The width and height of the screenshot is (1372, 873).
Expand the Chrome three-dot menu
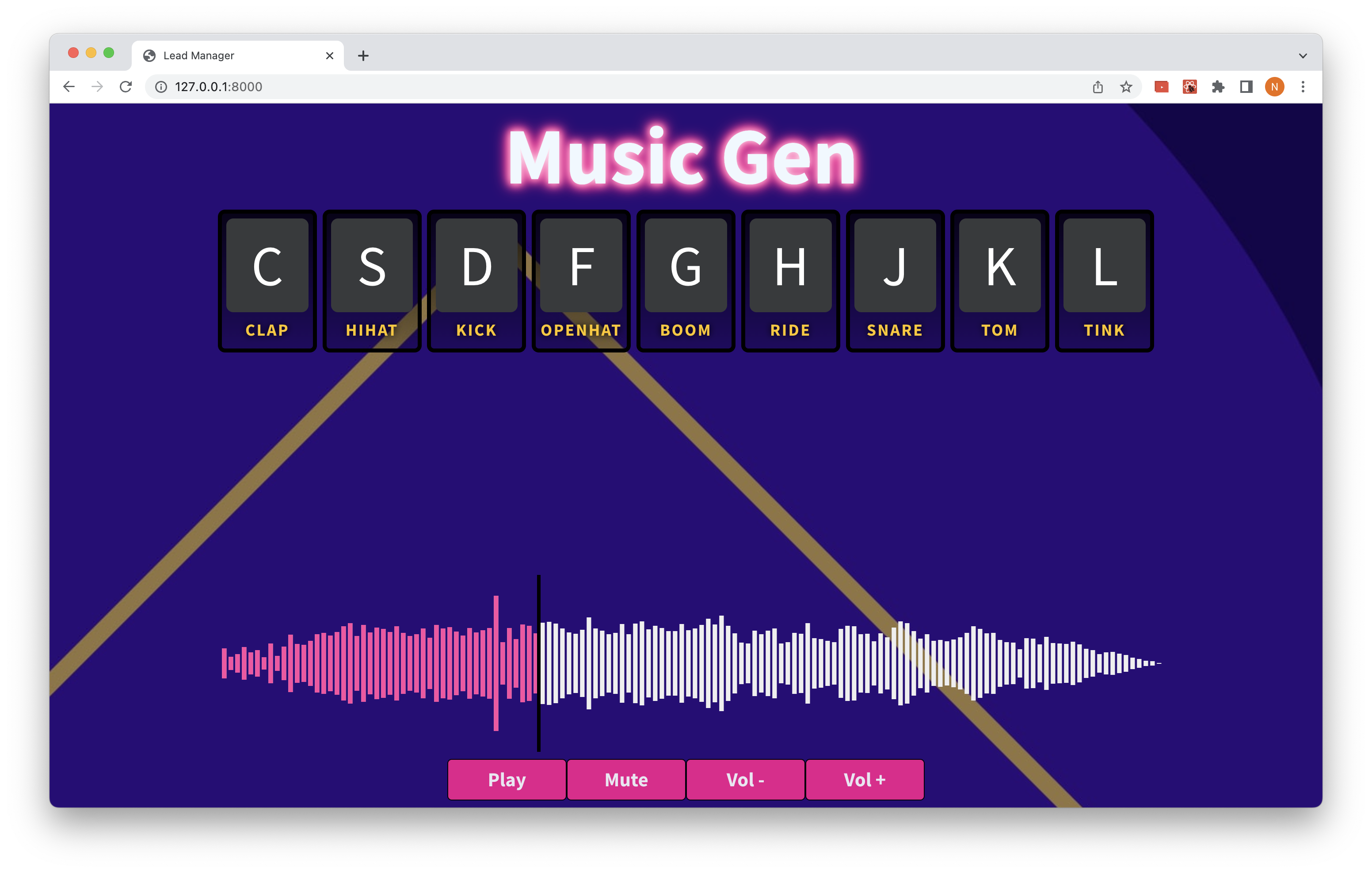click(x=1303, y=87)
